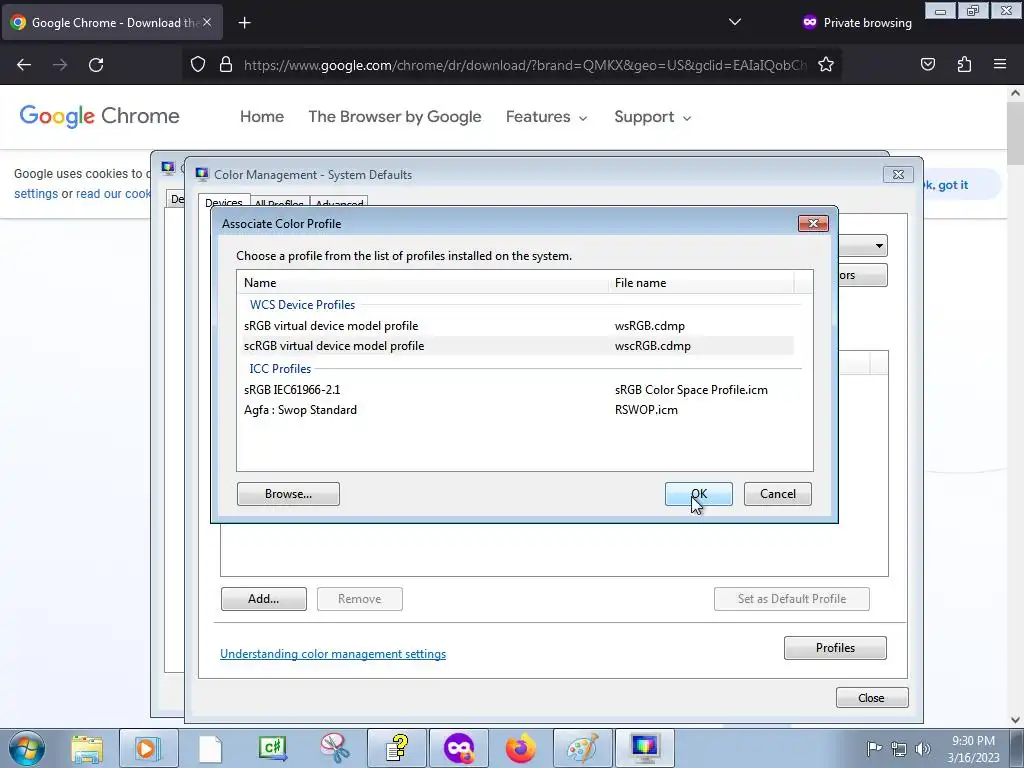Click the shield tracking protection icon
Image resolution: width=1024 pixels, height=768 pixels.
tap(198, 65)
